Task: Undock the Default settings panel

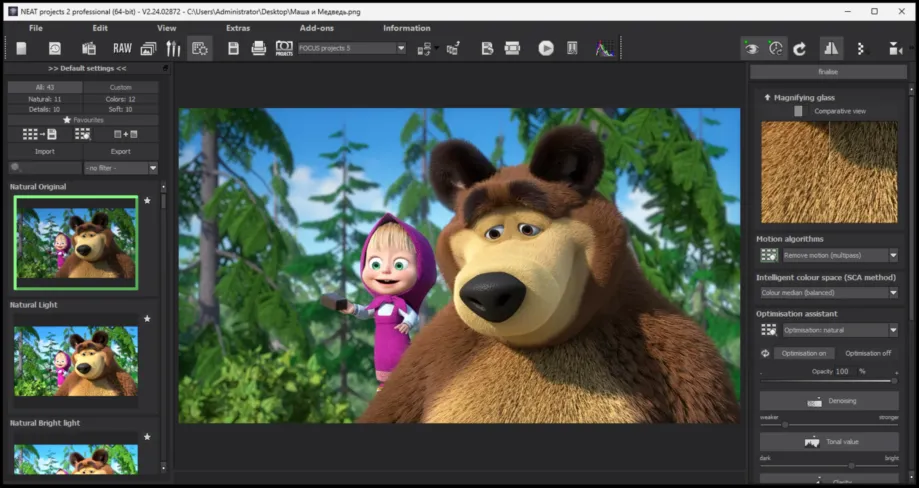Action: 165,69
